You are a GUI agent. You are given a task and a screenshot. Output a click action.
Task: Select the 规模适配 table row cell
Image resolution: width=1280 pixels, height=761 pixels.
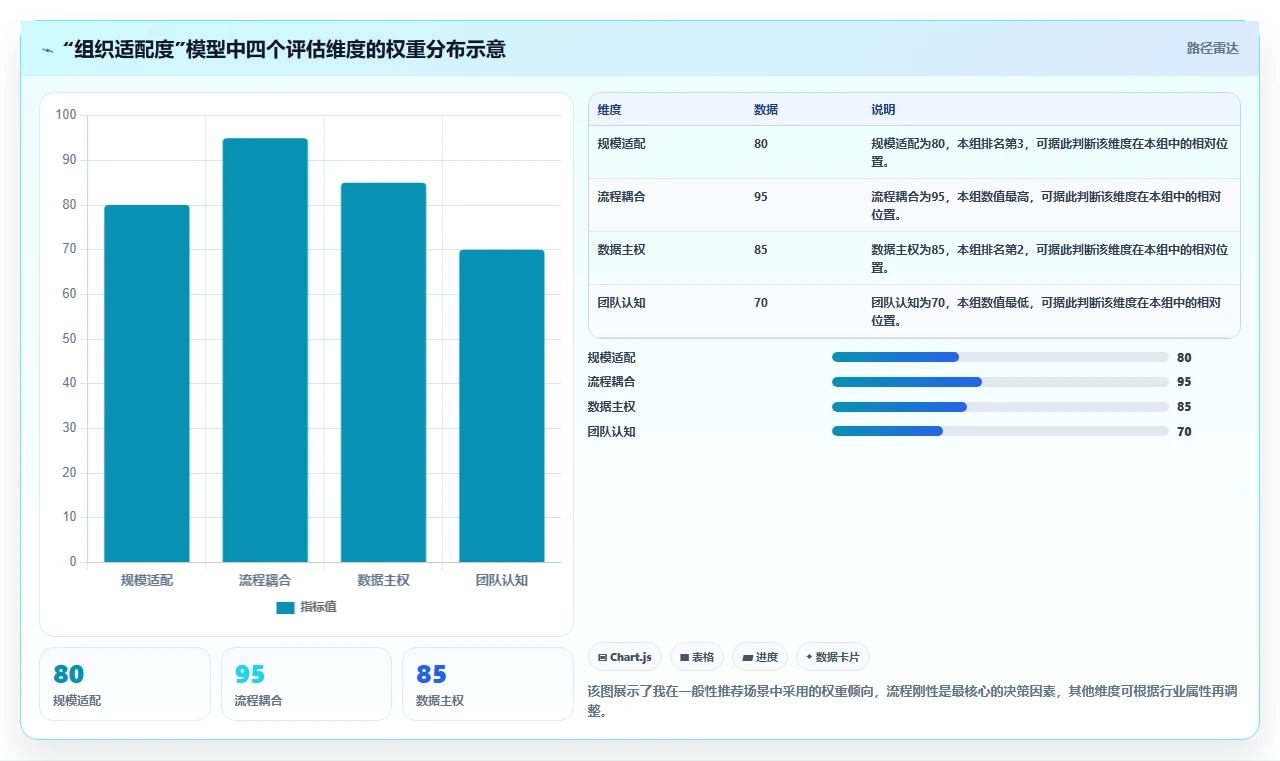(621, 144)
